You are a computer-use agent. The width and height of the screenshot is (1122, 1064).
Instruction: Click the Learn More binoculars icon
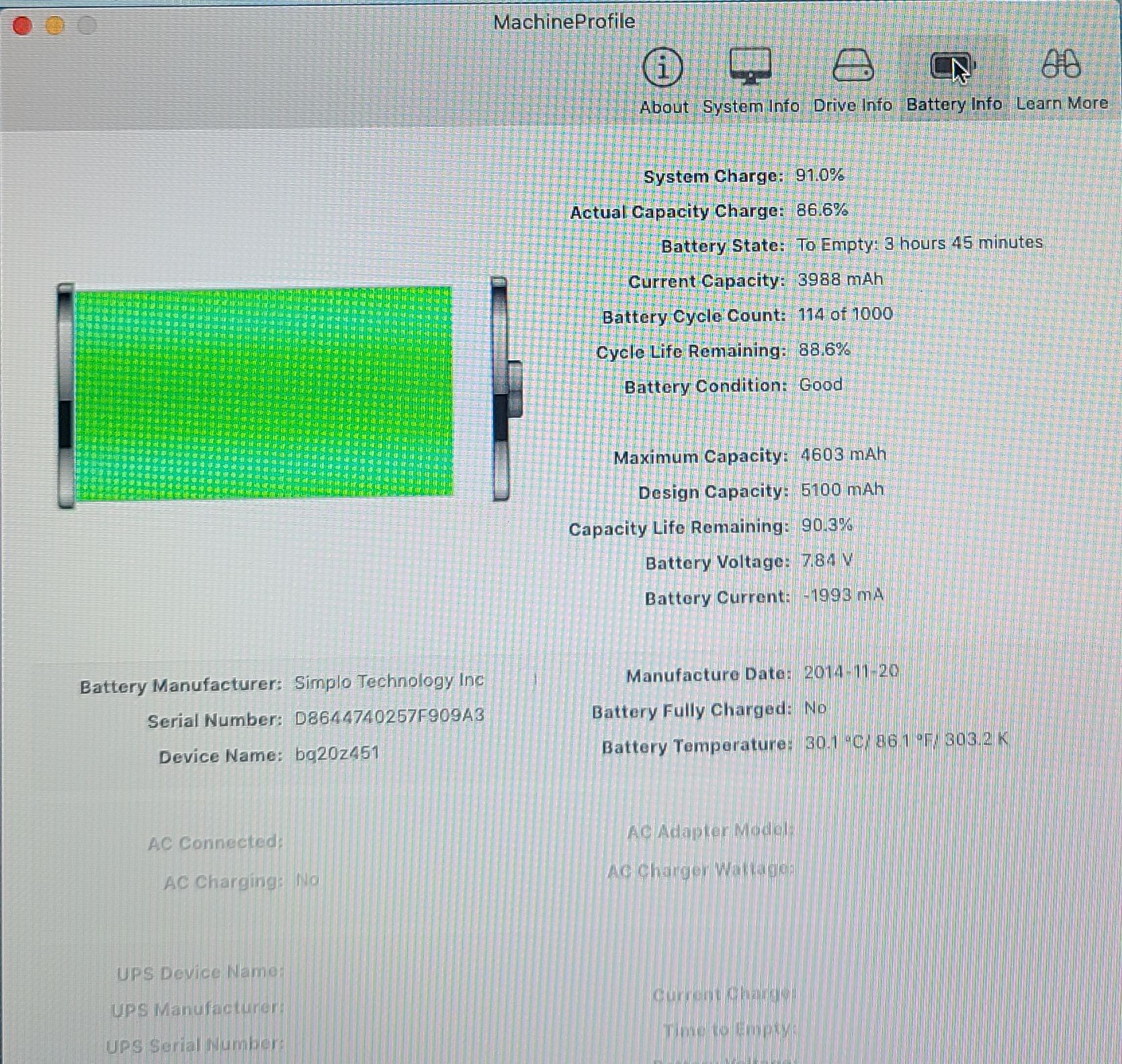pos(1060,65)
